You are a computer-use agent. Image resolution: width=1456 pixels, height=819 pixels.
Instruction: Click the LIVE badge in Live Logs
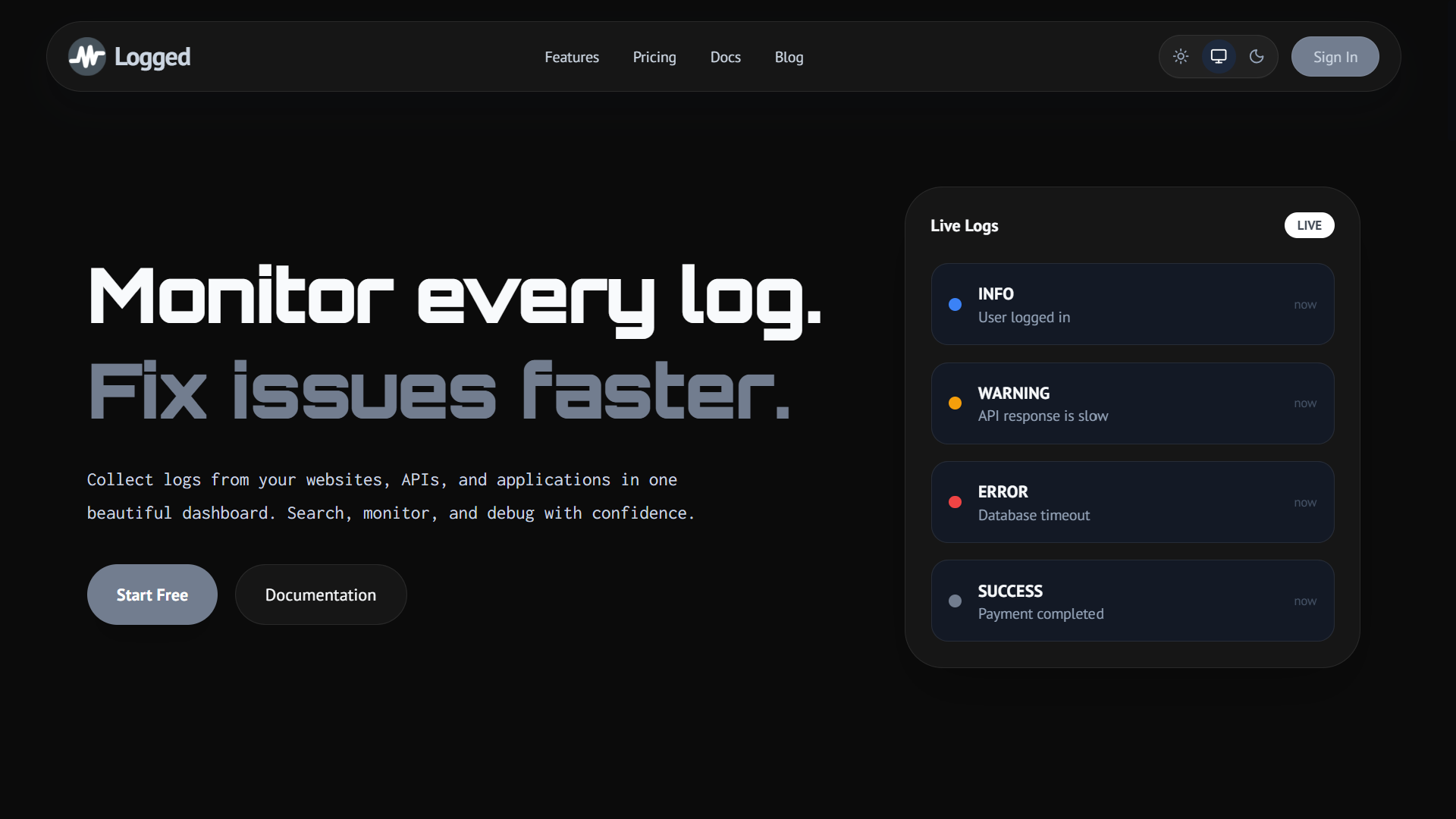(1310, 225)
